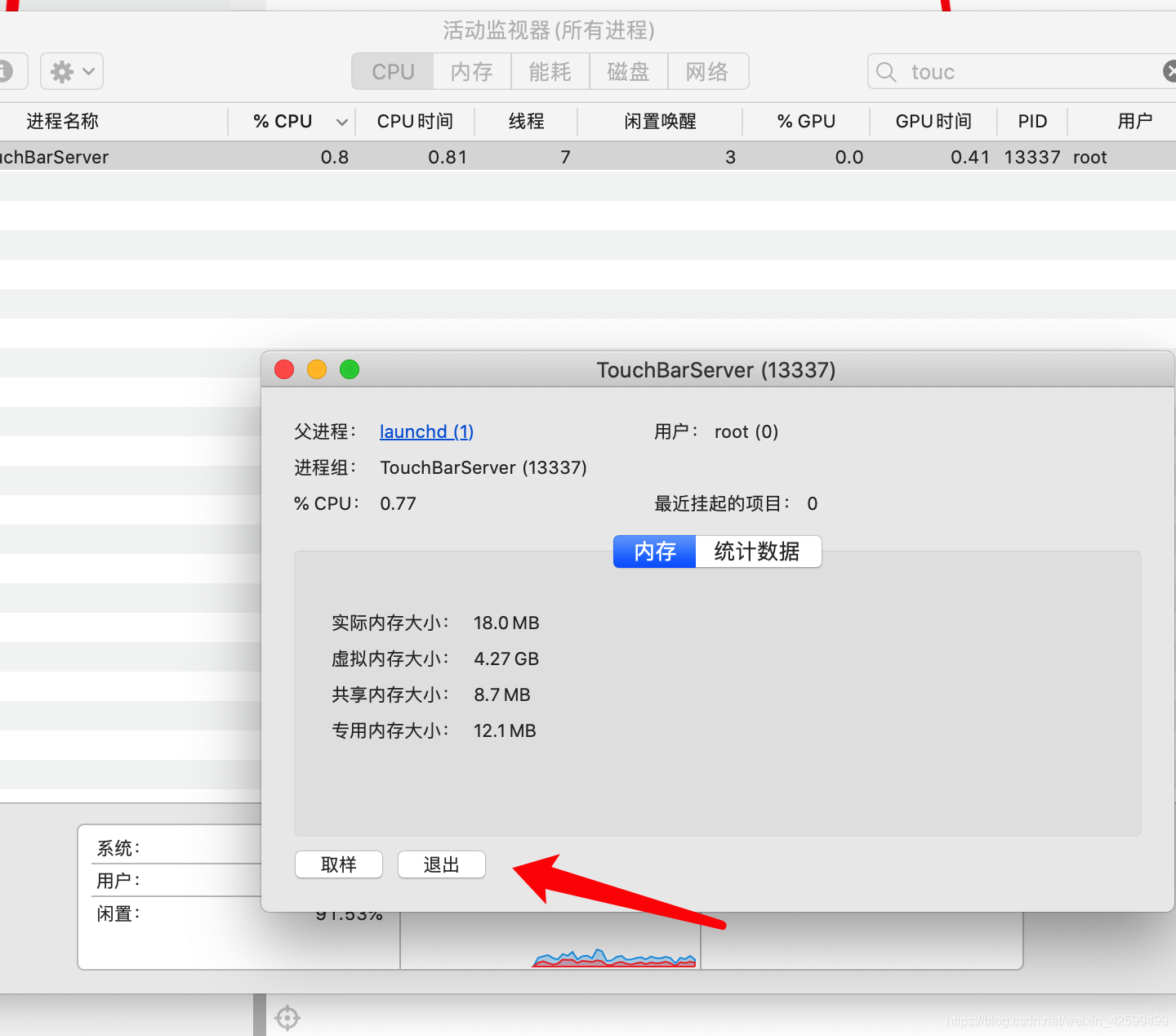Image resolution: width=1176 pixels, height=1036 pixels.
Task: Click GPU time value 0.41 in row
Action: 970,157
